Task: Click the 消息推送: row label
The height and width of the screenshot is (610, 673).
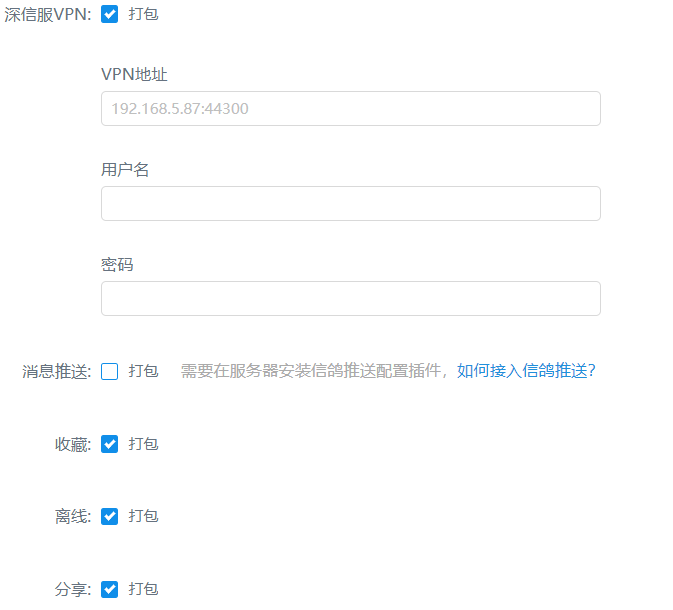Action: point(57,371)
